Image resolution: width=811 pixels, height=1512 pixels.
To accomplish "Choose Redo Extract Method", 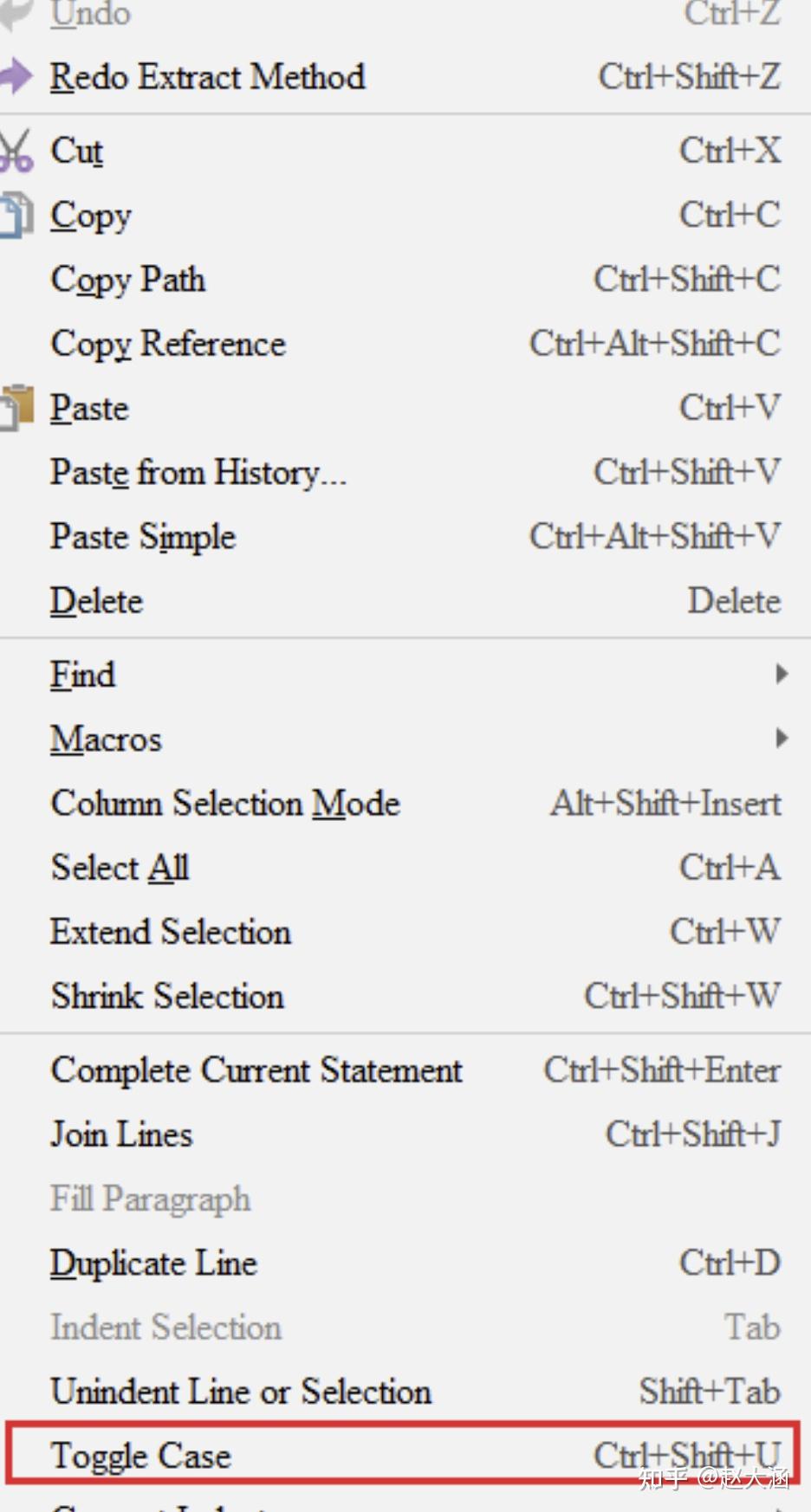I will [x=207, y=77].
